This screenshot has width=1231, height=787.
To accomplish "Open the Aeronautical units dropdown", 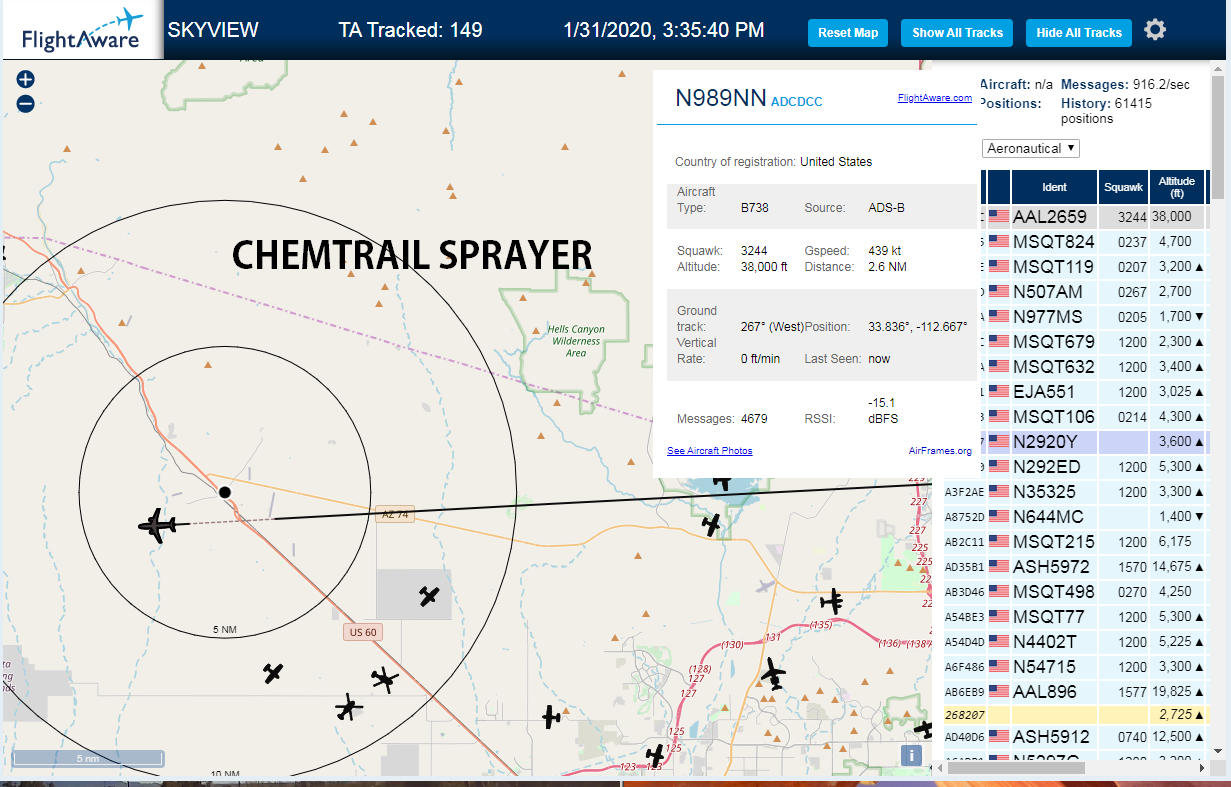I will pyautogui.click(x=1032, y=148).
